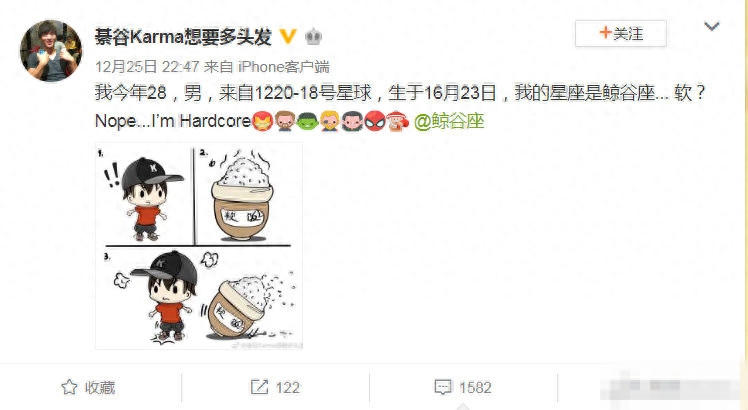Open the post timestamp 12月25日 22:47
The width and height of the screenshot is (748, 410).
pos(147,66)
